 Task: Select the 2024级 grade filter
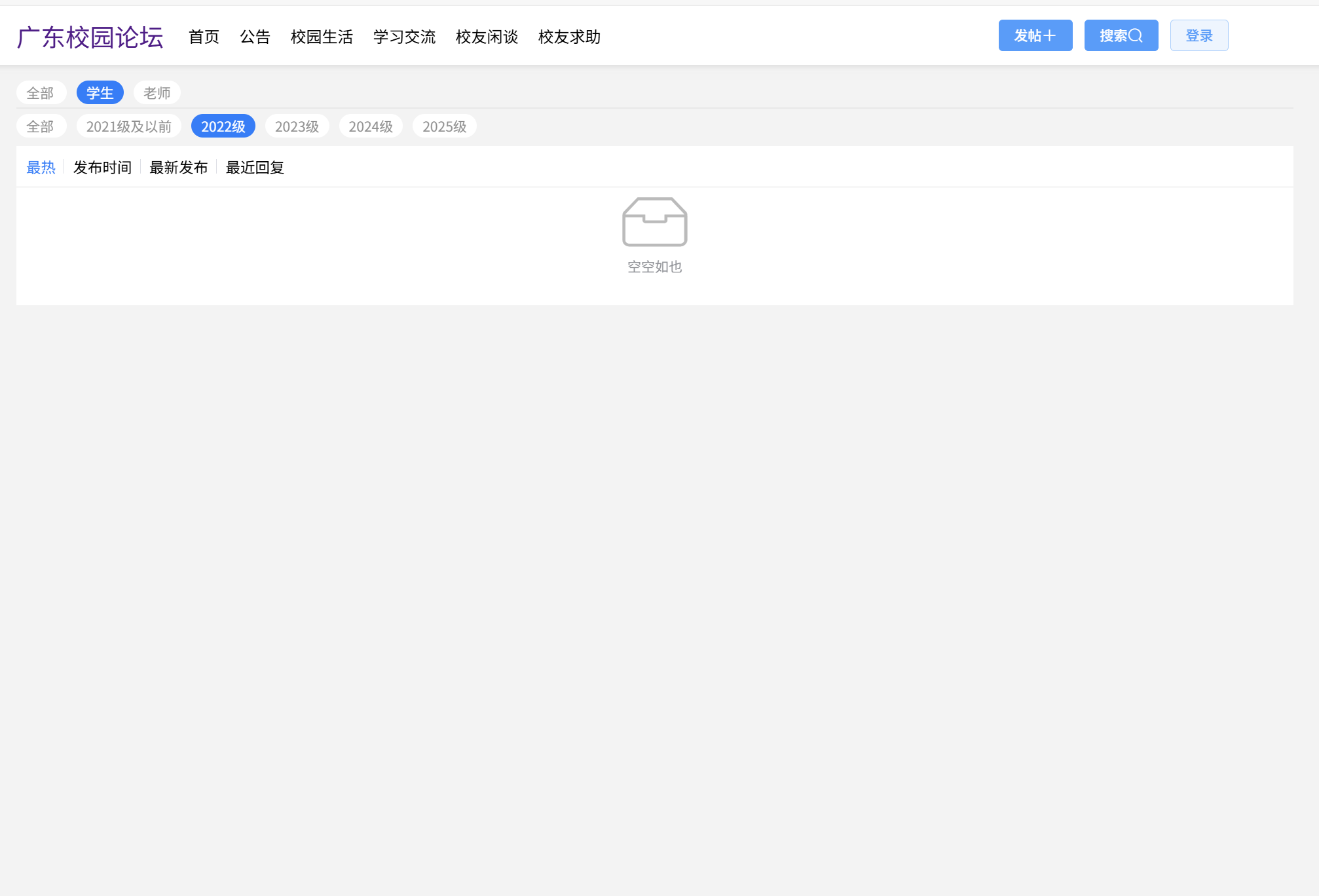[371, 126]
